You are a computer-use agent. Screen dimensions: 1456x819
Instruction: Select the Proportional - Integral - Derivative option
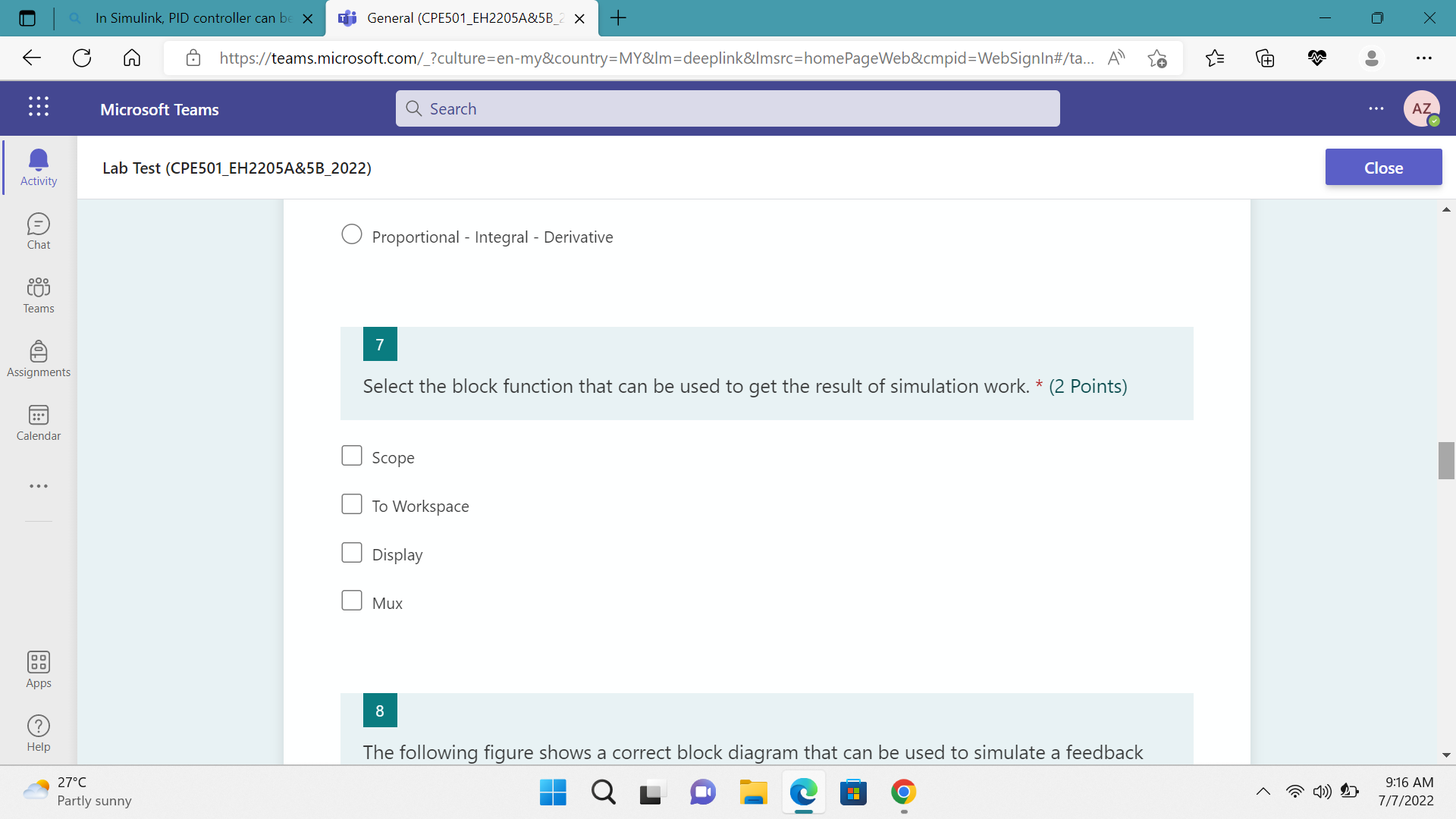point(351,234)
